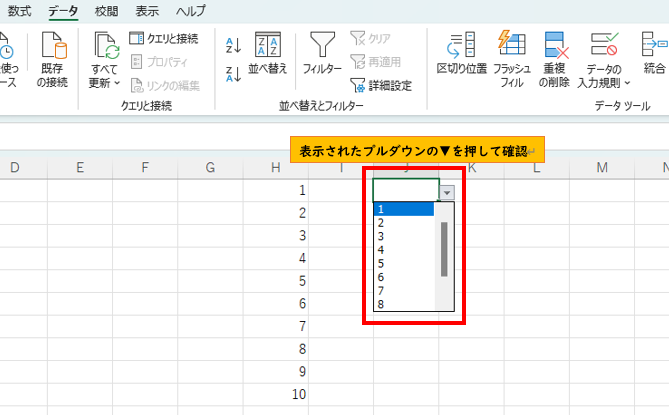Choose 7 in the dropdown list

point(404,291)
